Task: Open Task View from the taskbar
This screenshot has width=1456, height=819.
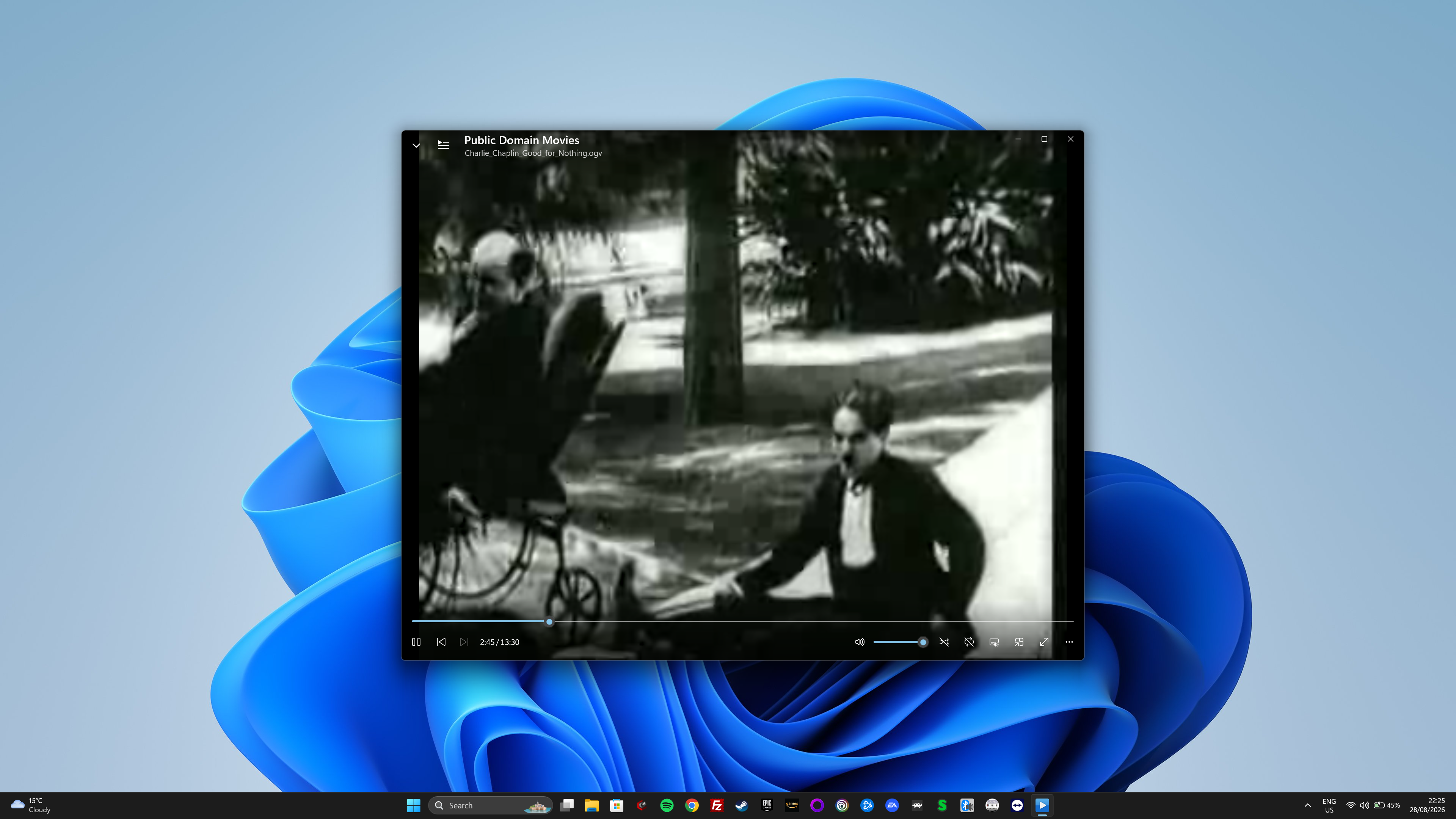Action: coord(567,805)
